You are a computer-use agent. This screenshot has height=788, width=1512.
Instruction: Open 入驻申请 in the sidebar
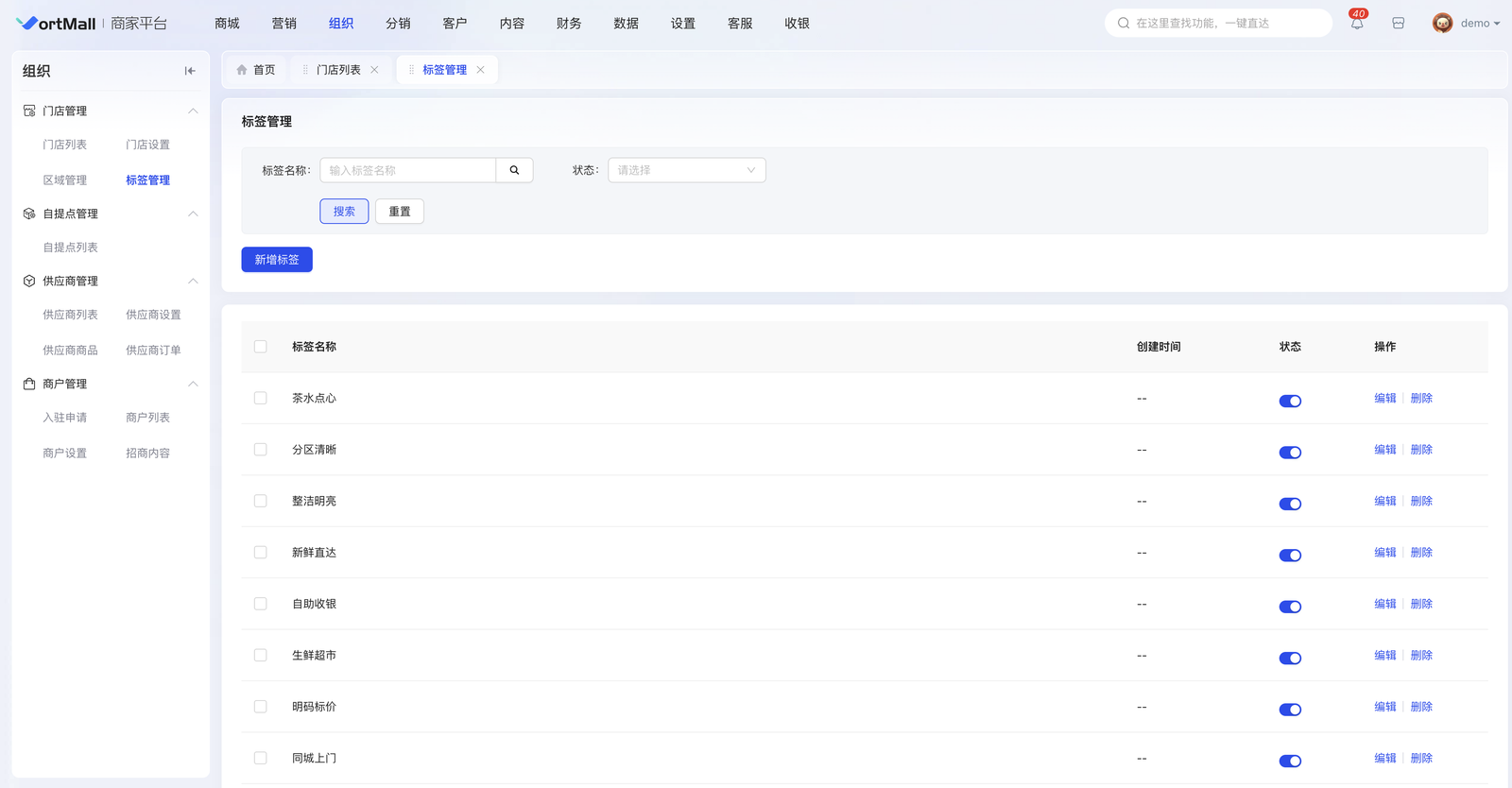(x=64, y=418)
